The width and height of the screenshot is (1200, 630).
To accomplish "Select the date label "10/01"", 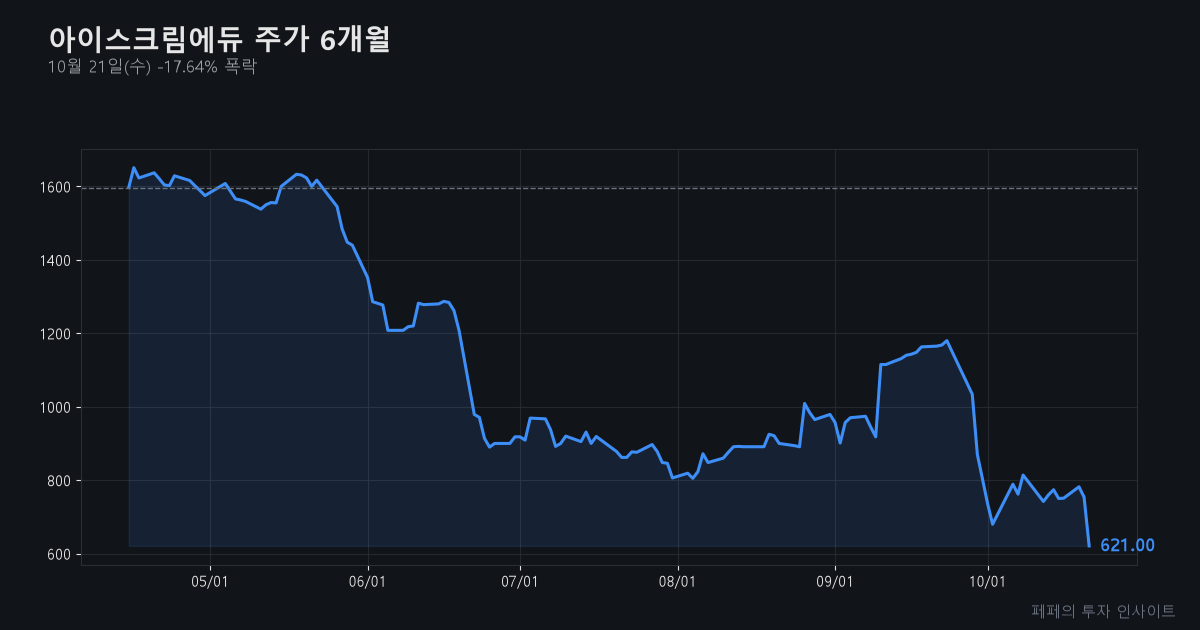I will coord(988,581).
